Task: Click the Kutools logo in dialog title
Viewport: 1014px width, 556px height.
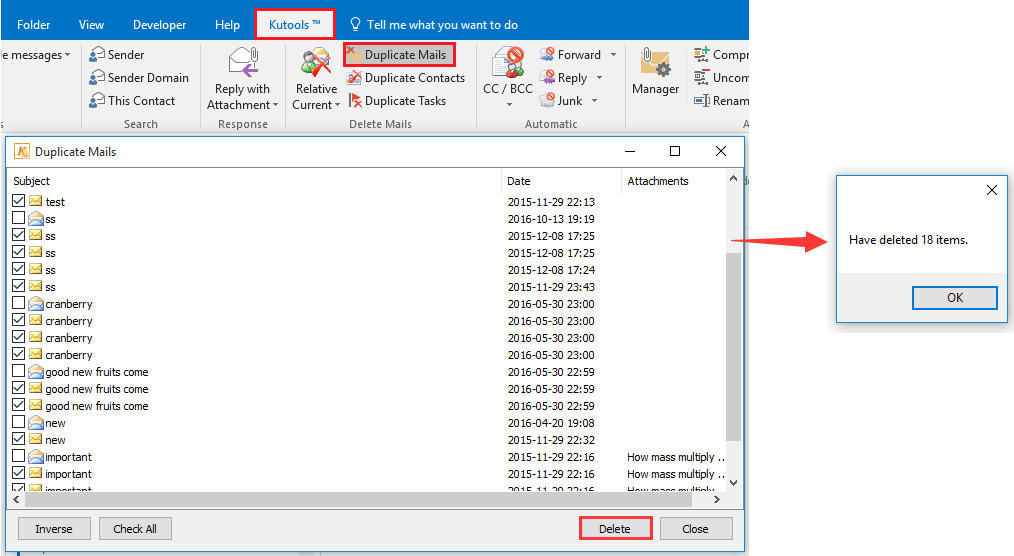Action: tap(22, 151)
